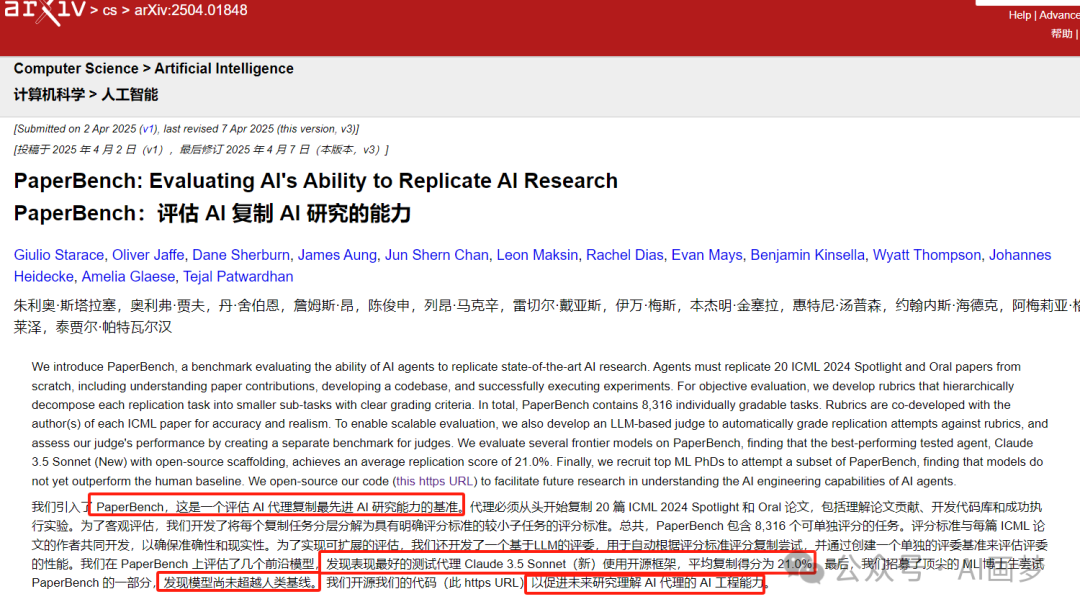Click the 'Submitted on 2 Apr 2025' date line

pos(186,129)
